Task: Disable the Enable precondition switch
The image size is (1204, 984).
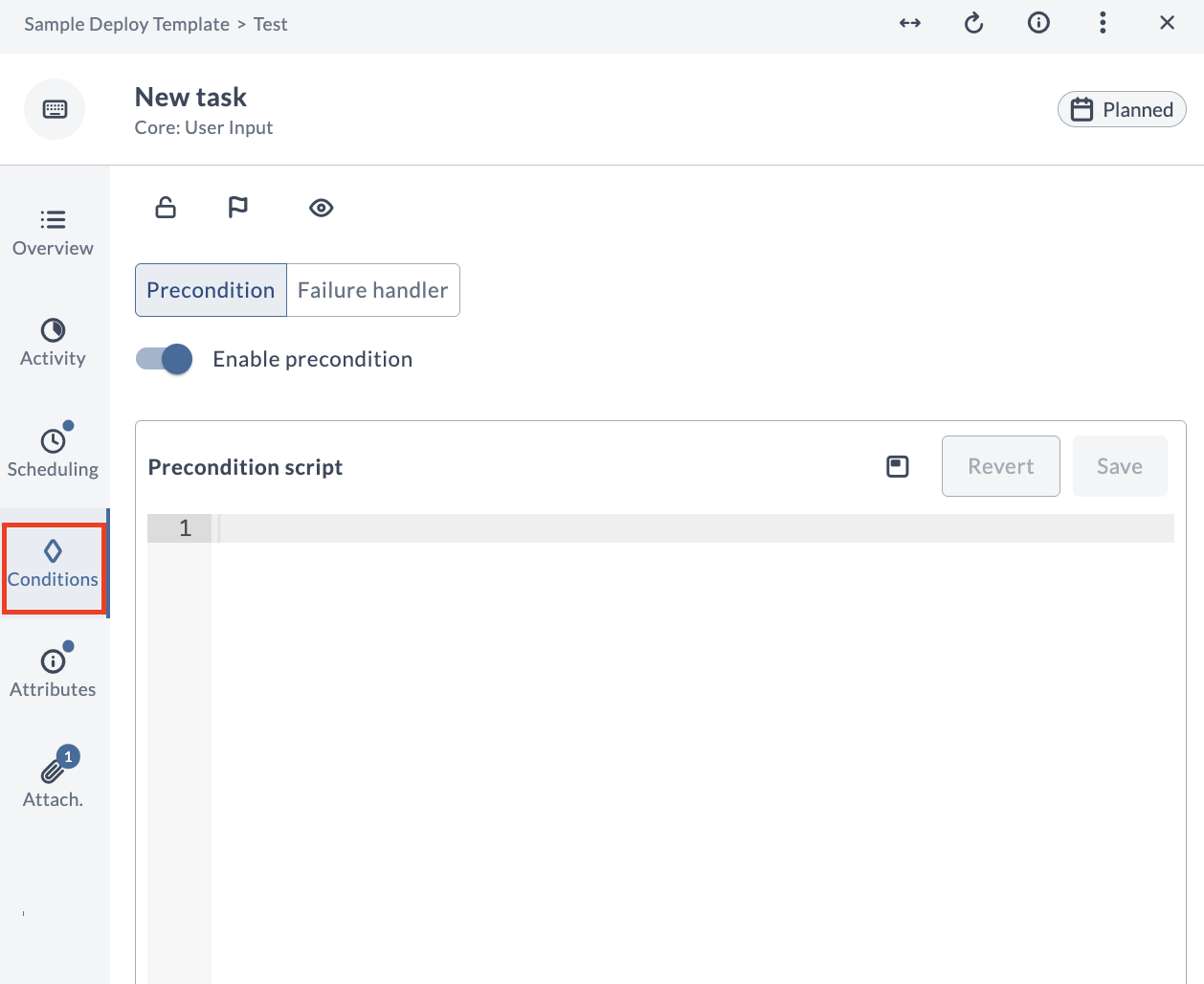Action: coord(165,359)
